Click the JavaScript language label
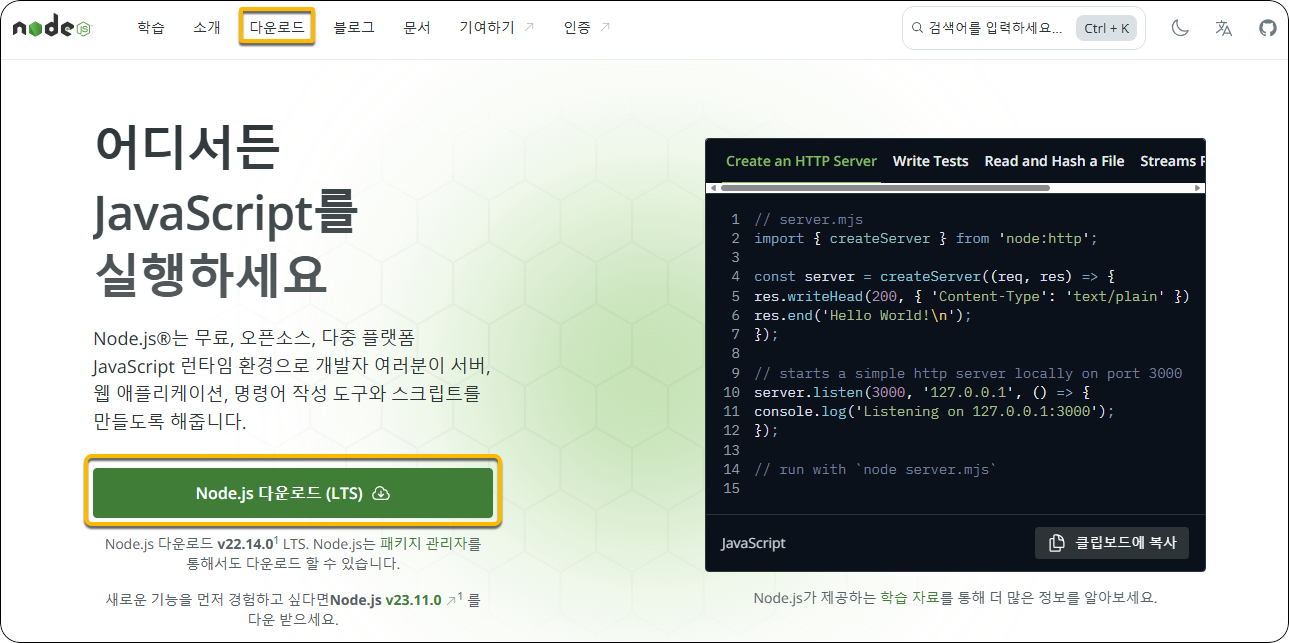 754,543
